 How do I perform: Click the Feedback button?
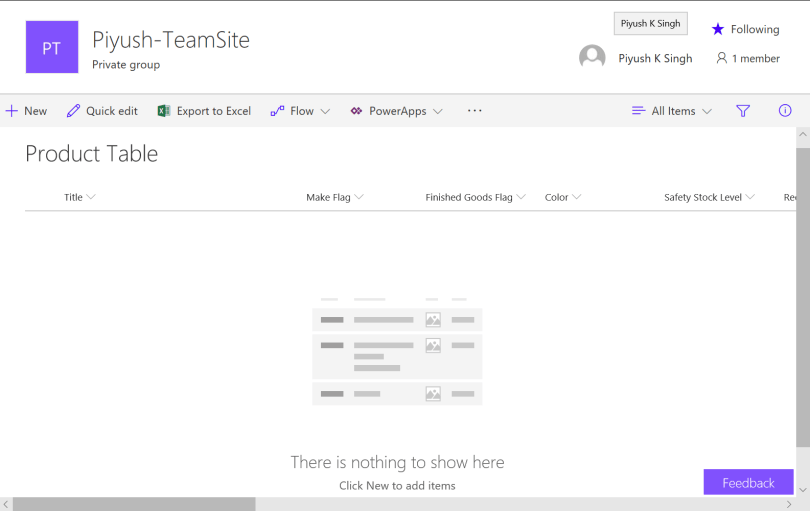(x=748, y=482)
